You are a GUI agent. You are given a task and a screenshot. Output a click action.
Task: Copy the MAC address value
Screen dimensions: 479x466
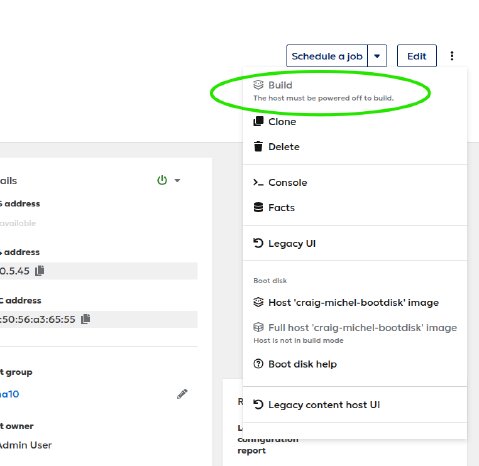[86, 319]
